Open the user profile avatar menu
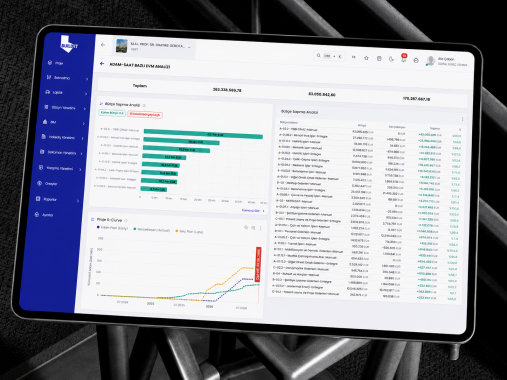 pyautogui.click(x=431, y=61)
